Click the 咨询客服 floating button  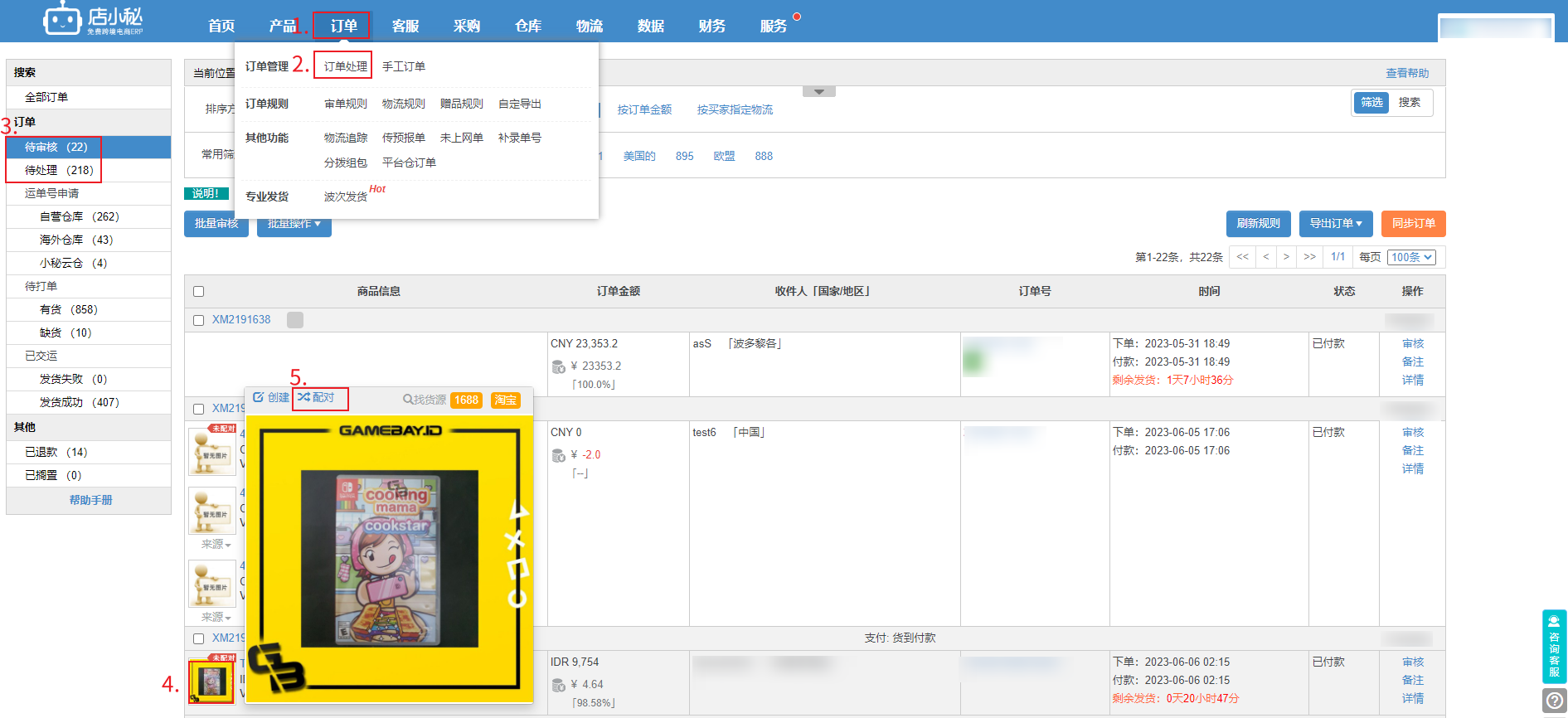(1555, 647)
